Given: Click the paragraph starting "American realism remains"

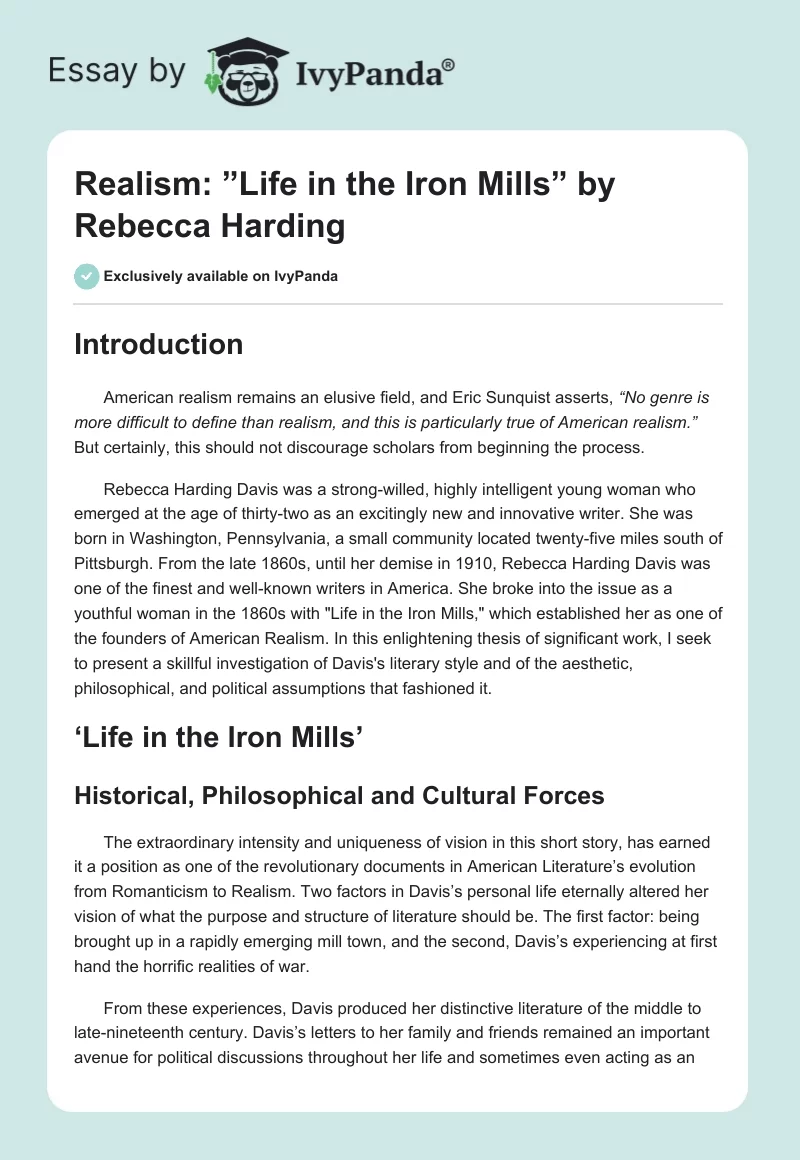Looking at the screenshot, I should 397,422.
